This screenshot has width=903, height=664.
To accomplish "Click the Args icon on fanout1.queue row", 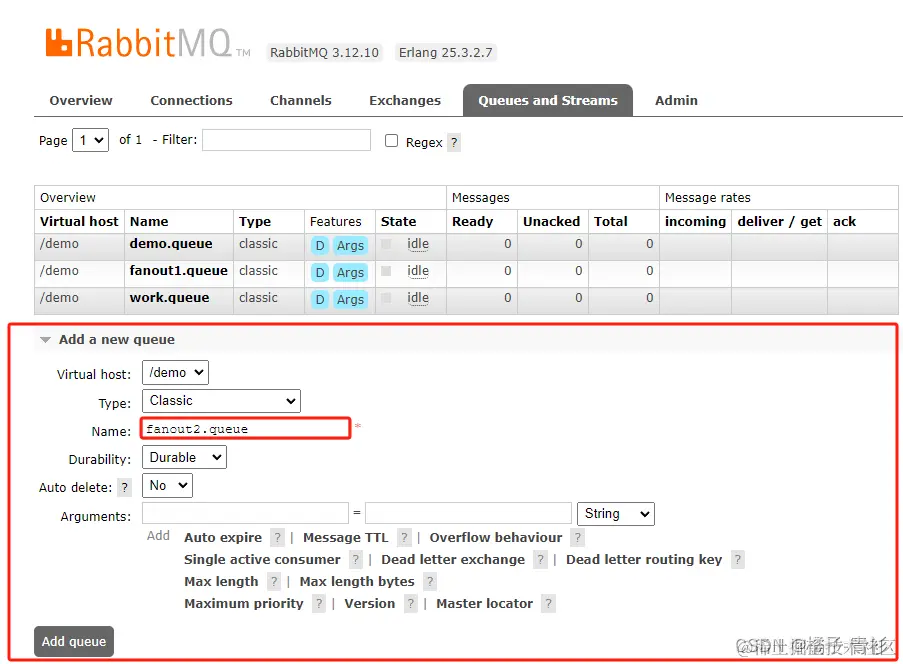I will click(x=350, y=271).
